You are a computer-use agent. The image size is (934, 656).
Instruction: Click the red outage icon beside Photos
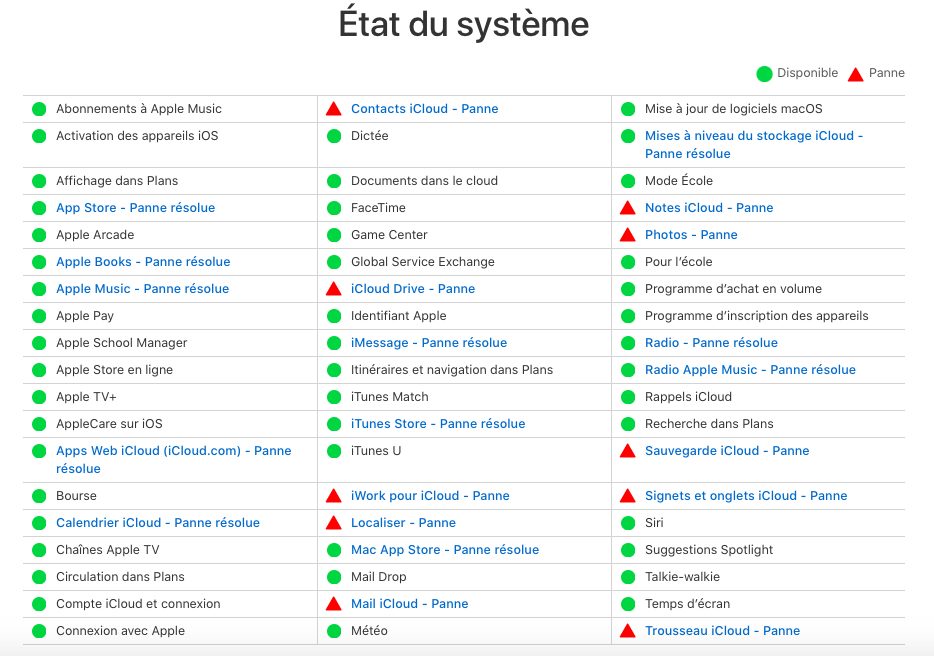[628, 235]
